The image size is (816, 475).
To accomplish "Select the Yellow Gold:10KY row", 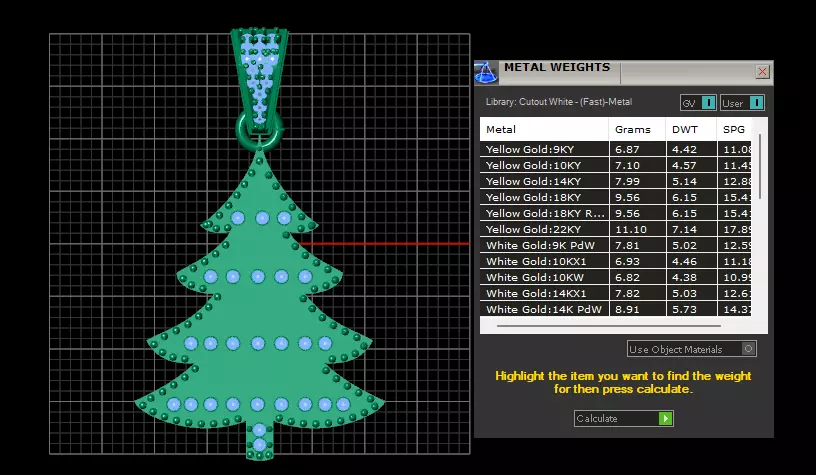I will (x=615, y=165).
